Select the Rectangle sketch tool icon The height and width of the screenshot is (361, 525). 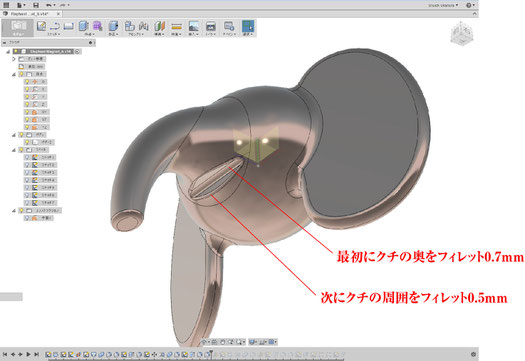(69, 26)
